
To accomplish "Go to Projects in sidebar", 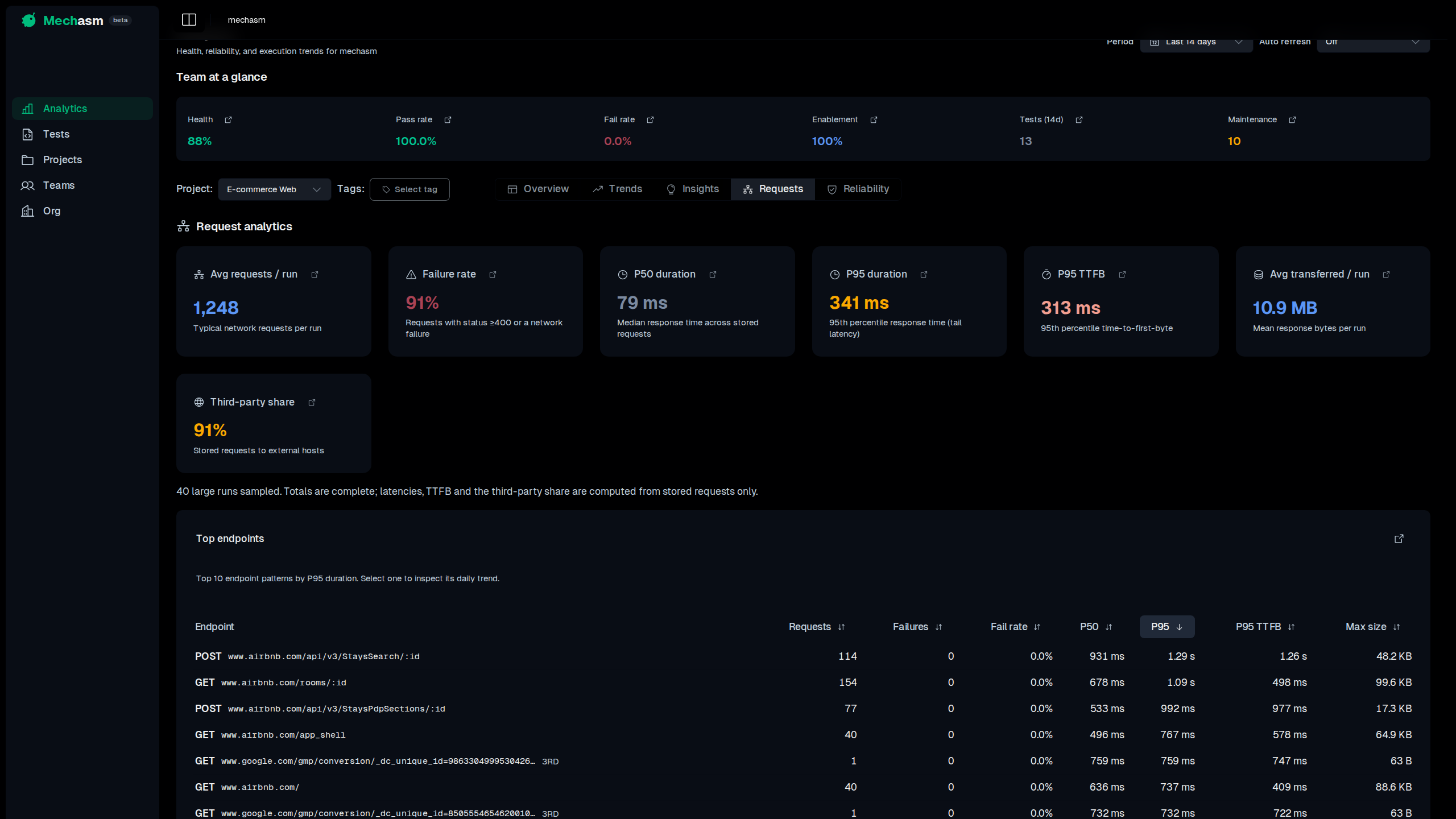I will click(x=82, y=160).
